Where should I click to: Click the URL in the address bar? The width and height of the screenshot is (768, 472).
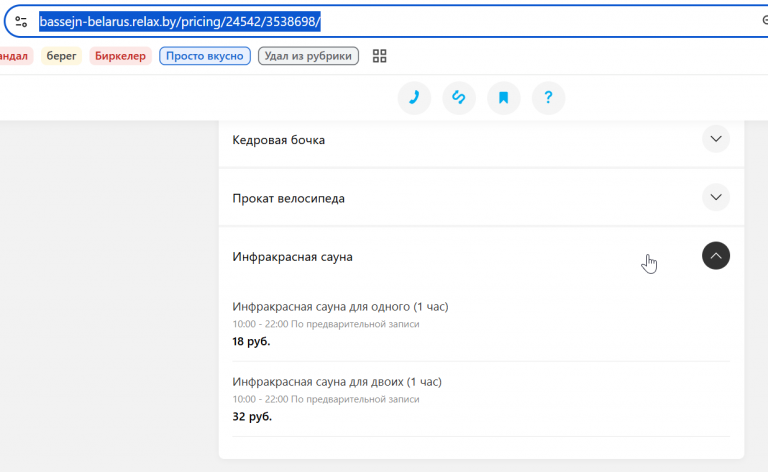[x=180, y=22]
